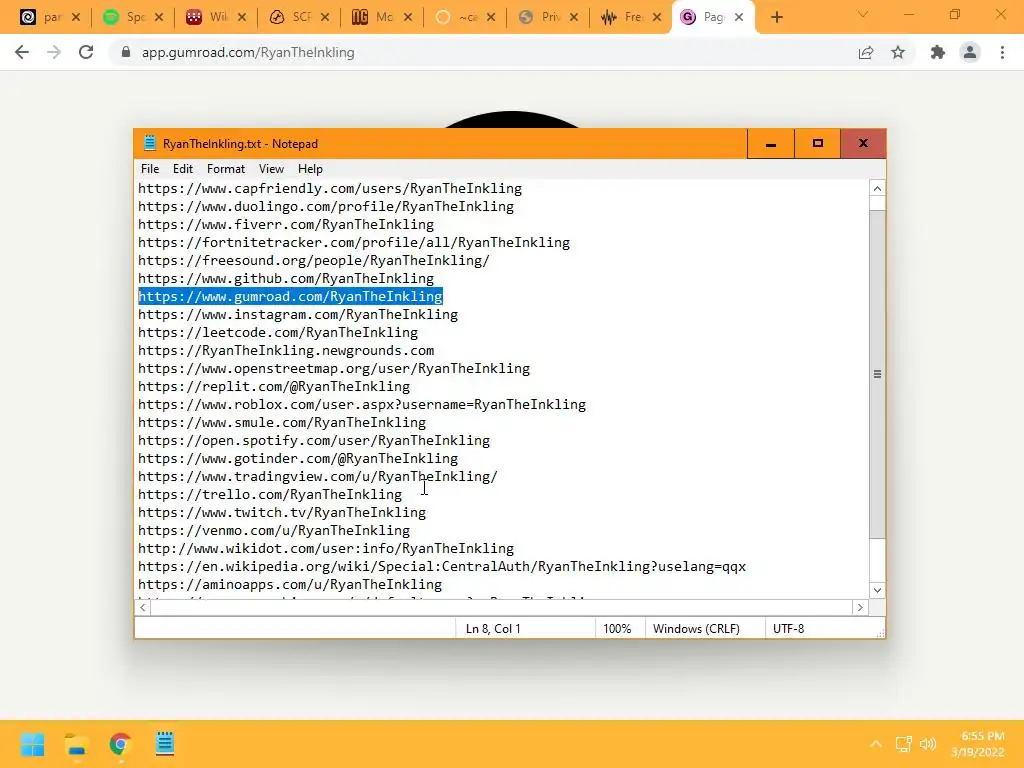The width and height of the screenshot is (1024, 768).
Task: Click the trello.com URL line
Action: 270,495
